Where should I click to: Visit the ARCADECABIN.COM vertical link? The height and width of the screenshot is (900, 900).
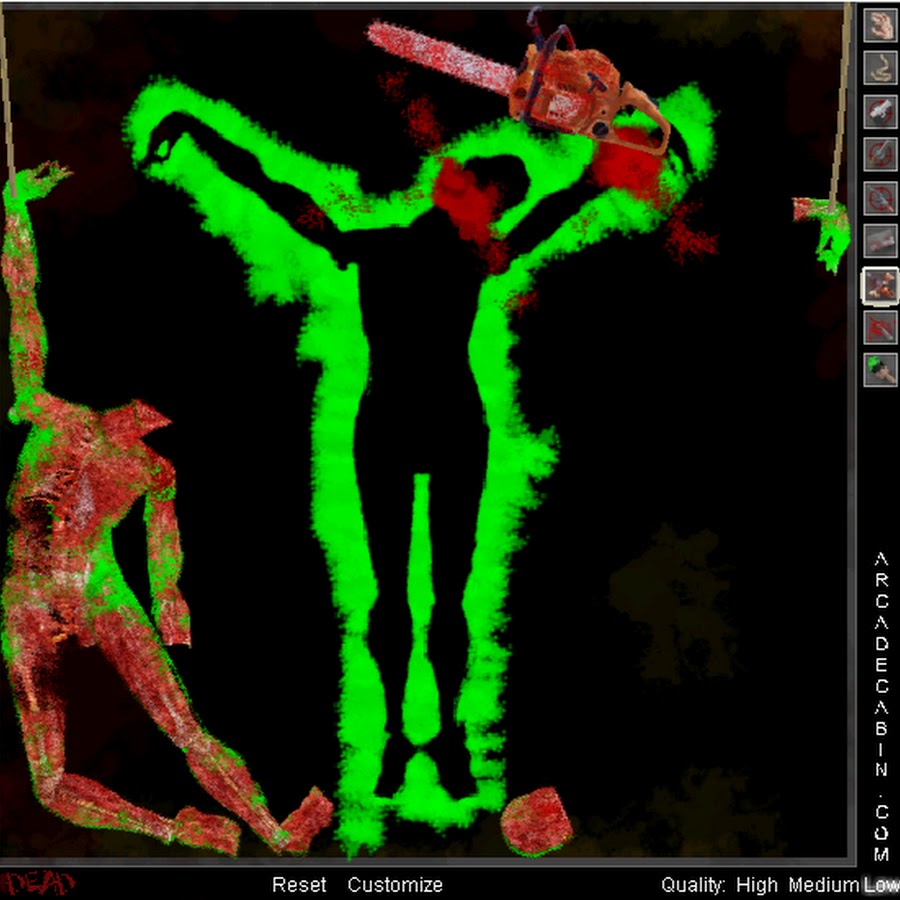coord(881,706)
